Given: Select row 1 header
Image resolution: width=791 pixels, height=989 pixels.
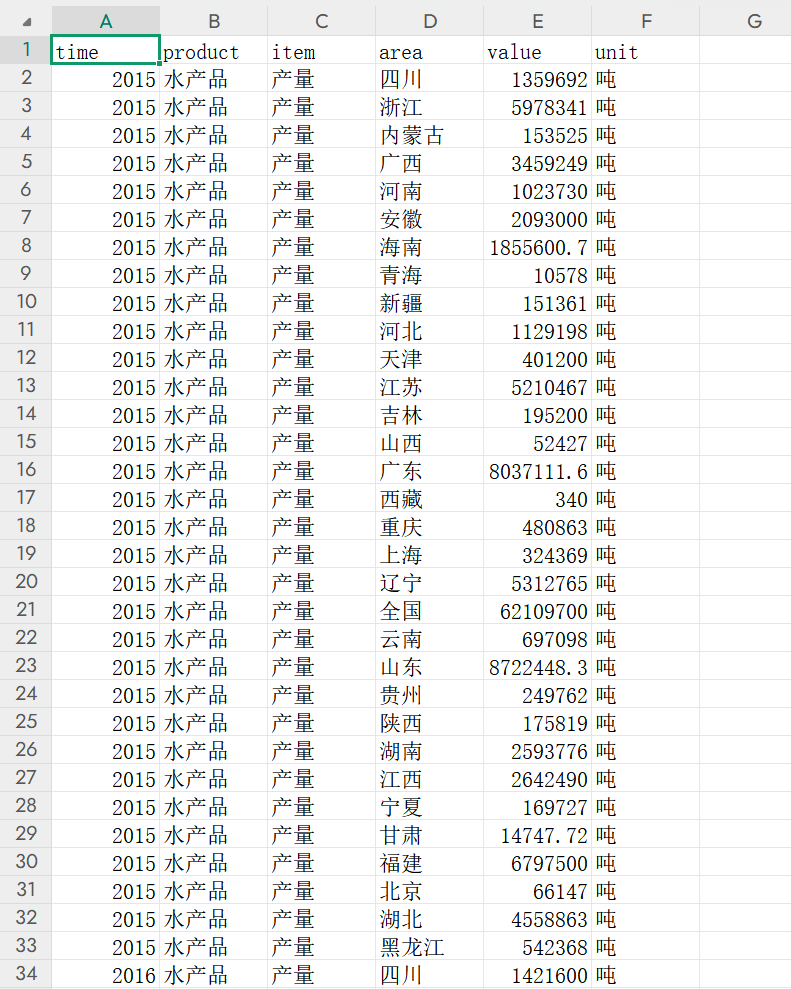Looking at the screenshot, I should click(26, 50).
